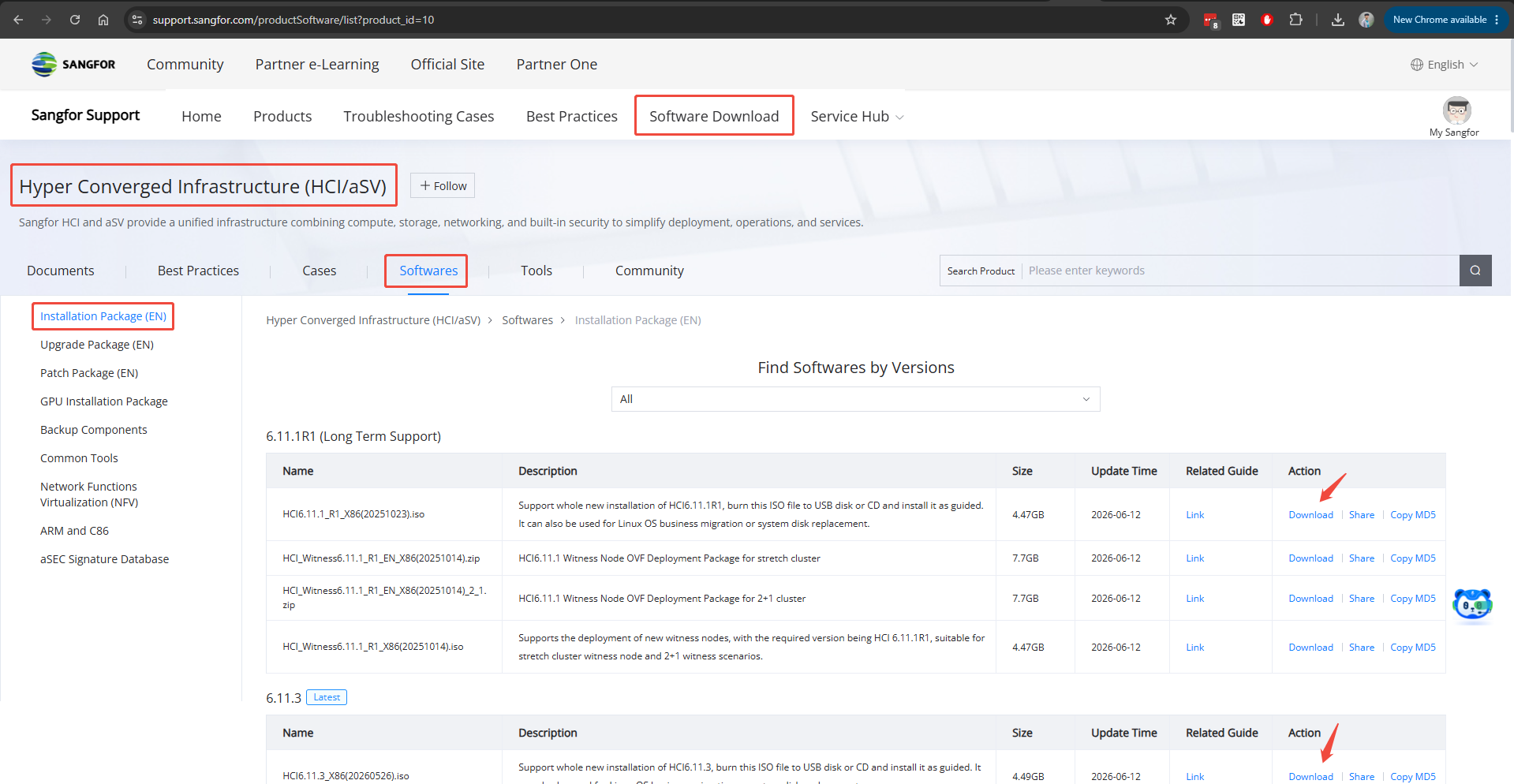
Task: Select aSEC Signature Database in sidebar
Action: (105, 559)
